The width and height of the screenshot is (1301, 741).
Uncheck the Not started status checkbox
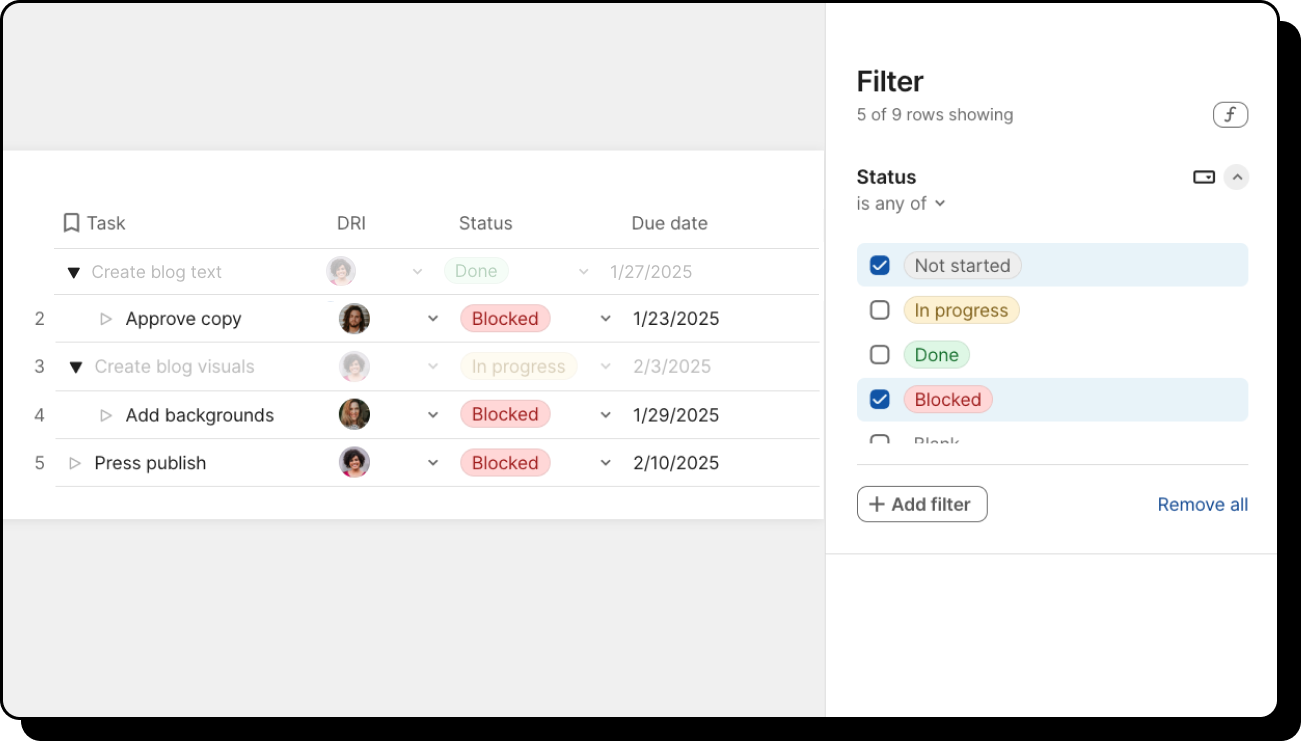point(880,265)
